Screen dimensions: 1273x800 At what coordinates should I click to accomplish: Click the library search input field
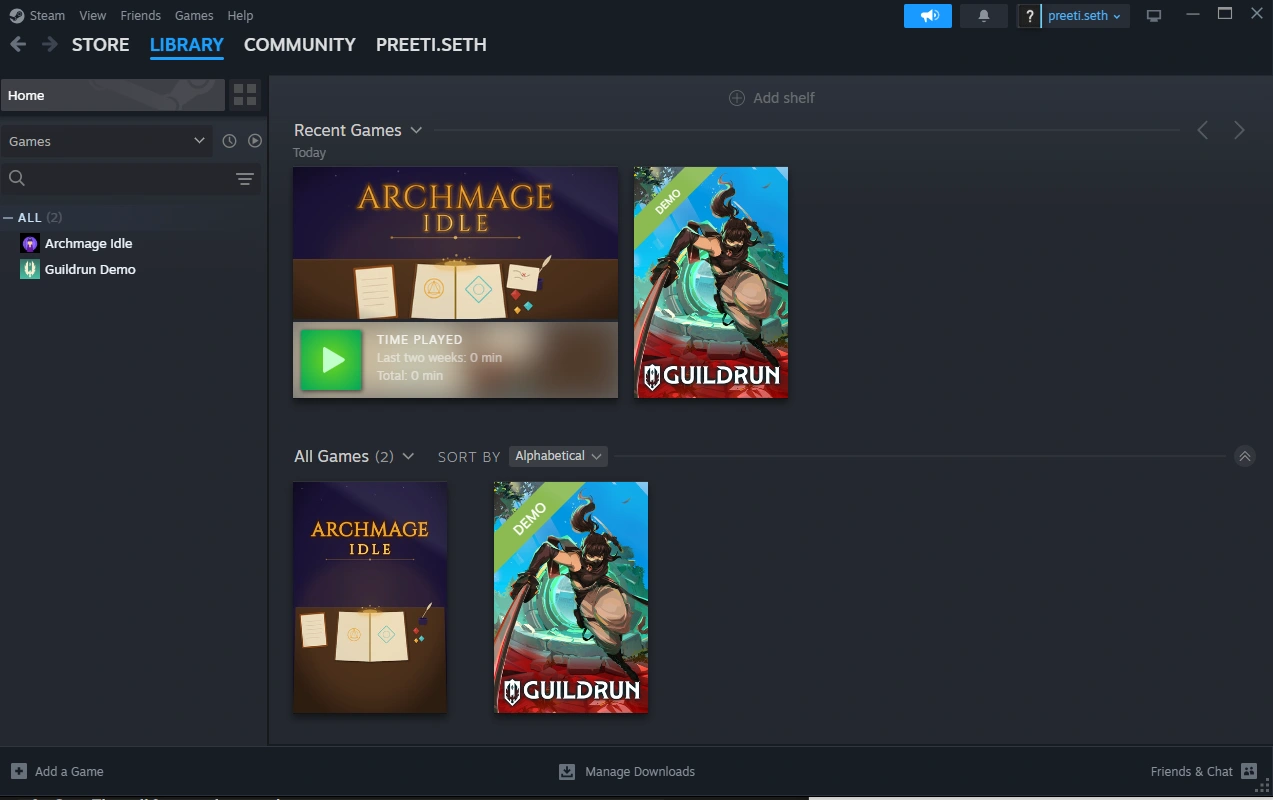coord(130,179)
